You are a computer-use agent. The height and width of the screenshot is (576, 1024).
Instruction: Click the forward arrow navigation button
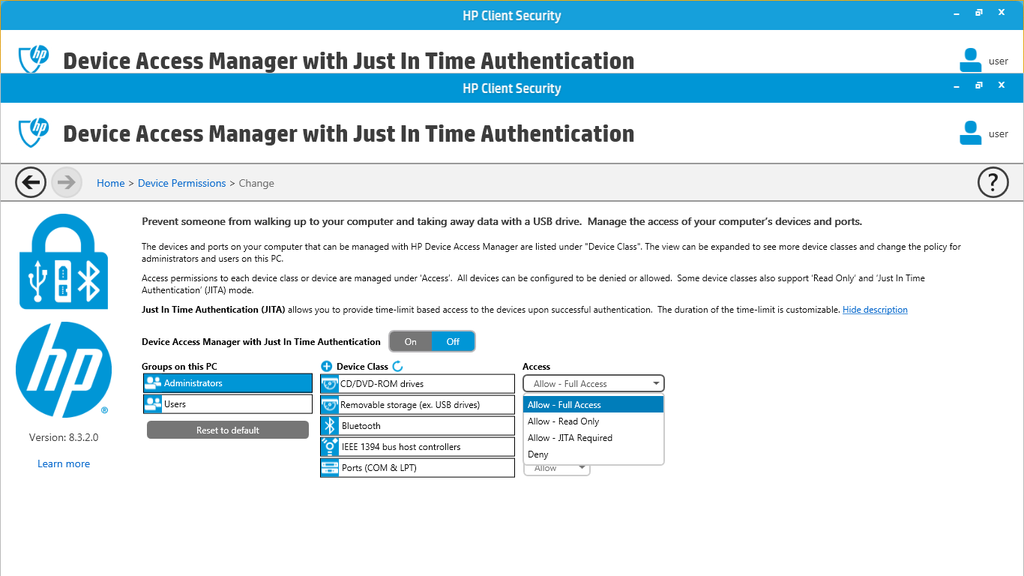click(x=67, y=182)
